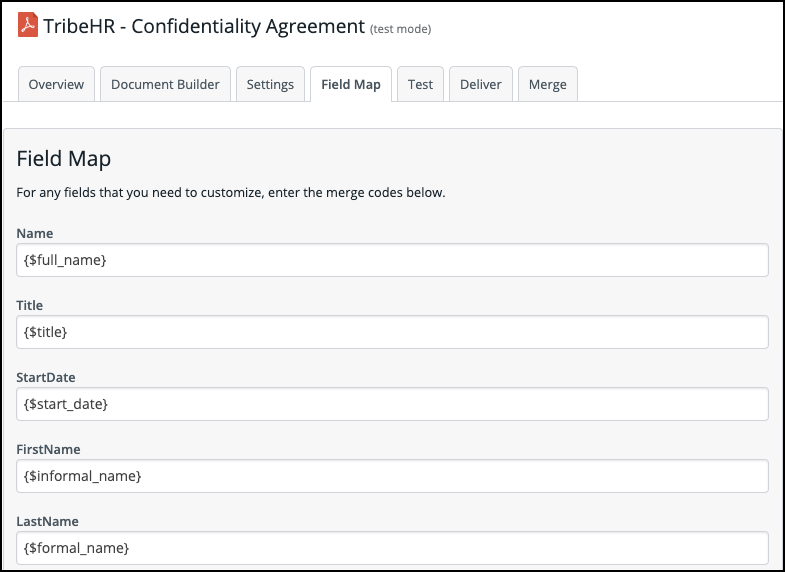785x572 pixels.
Task: Click into the Title merge code field
Action: 392,332
